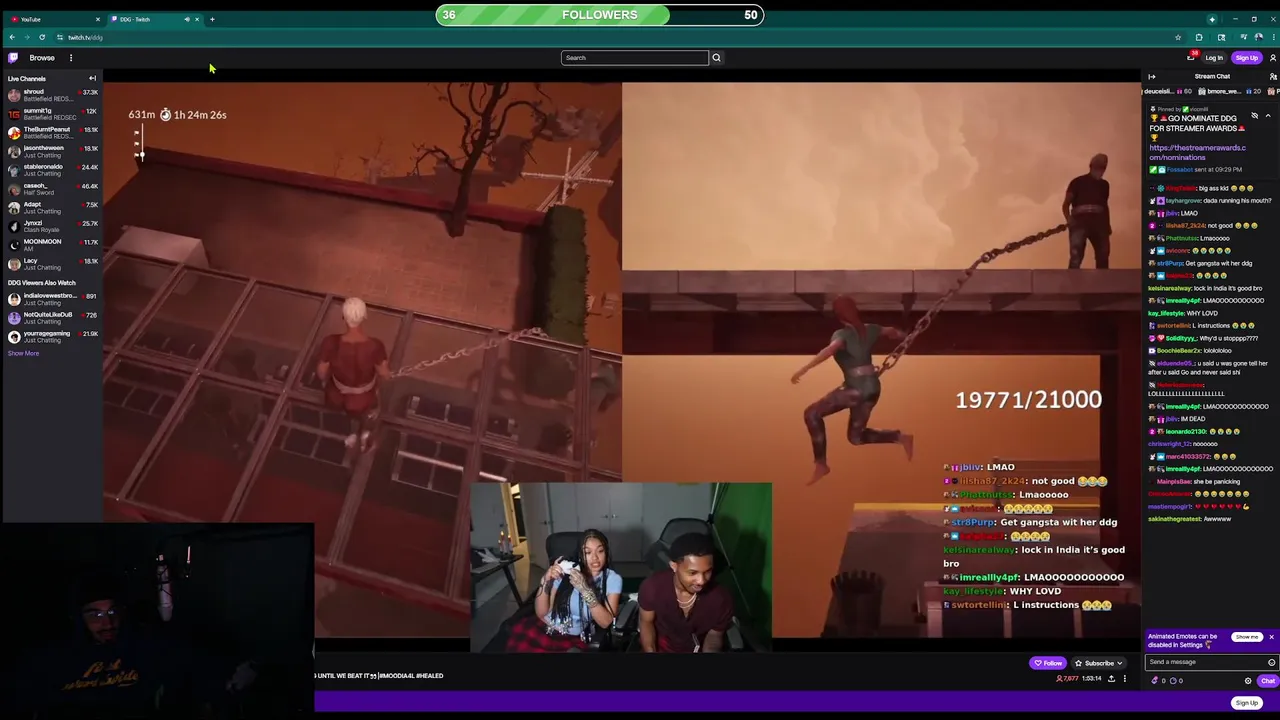1280x720 pixels.
Task: View site information icon in address bar
Action: pos(59,37)
